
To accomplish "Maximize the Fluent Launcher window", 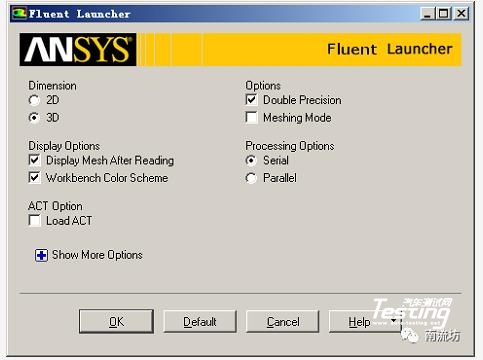I will click(444, 14).
